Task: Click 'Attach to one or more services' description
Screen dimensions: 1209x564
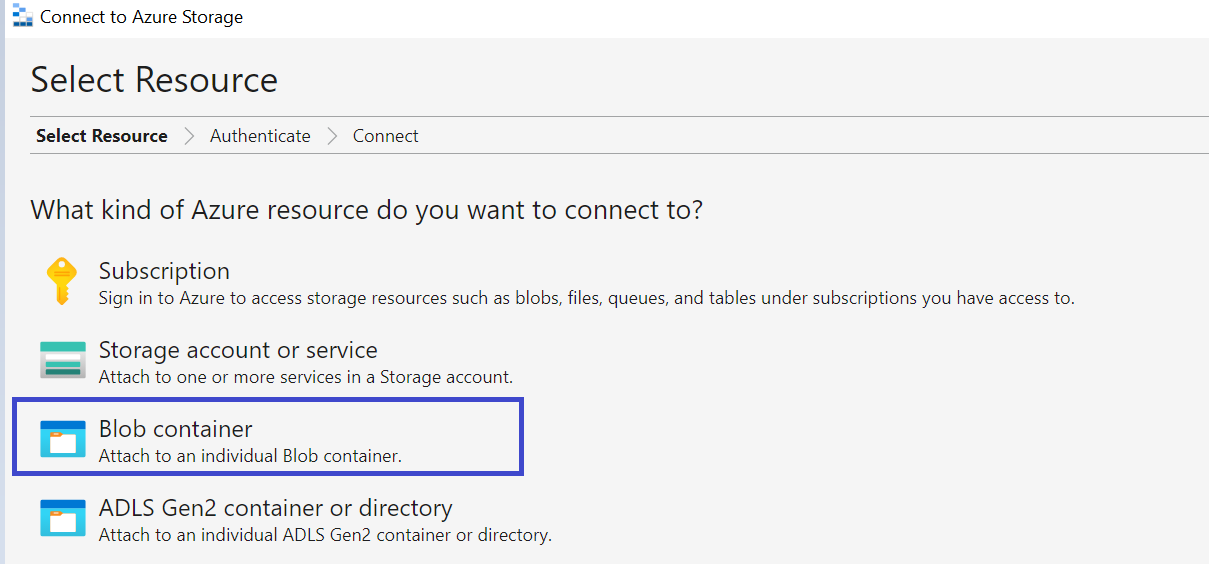Action: pyautogui.click(x=306, y=377)
